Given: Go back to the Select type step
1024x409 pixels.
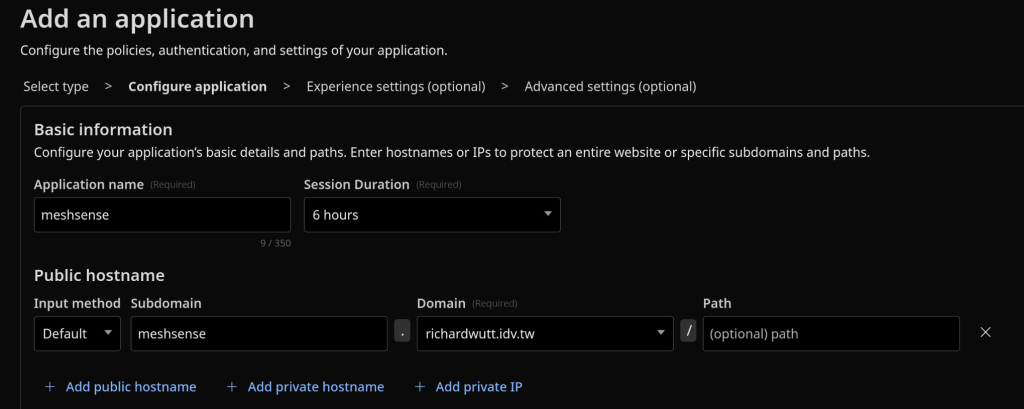Looking at the screenshot, I should (56, 86).
